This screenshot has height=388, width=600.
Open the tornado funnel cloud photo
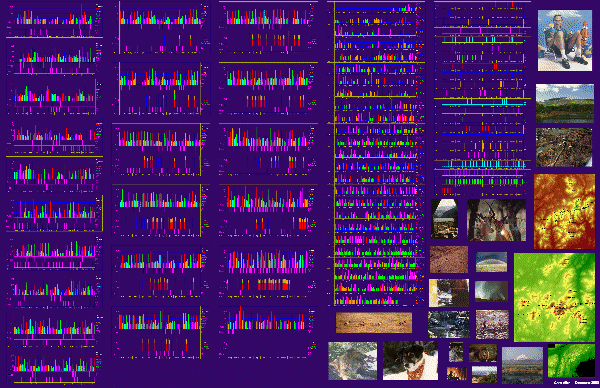click(491, 292)
